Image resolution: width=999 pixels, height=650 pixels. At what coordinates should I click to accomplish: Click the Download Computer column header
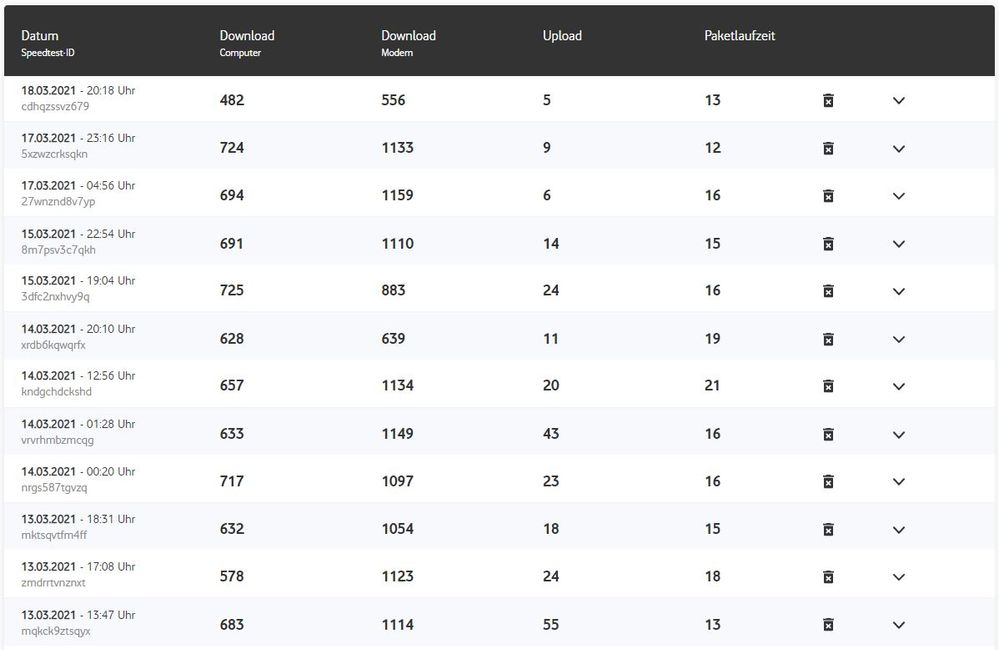[247, 43]
